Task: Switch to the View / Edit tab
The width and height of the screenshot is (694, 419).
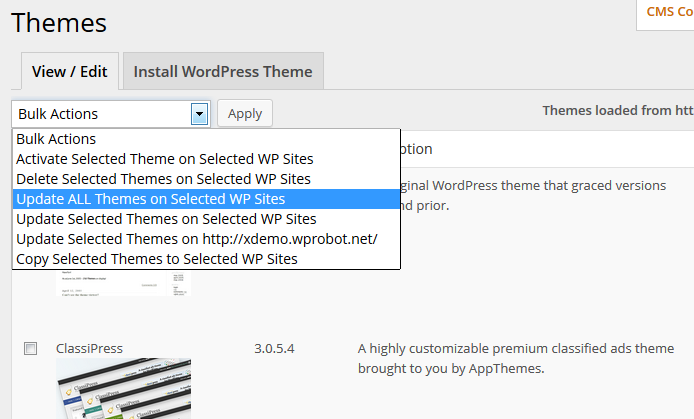Action: pyautogui.click(x=70, y=72)
